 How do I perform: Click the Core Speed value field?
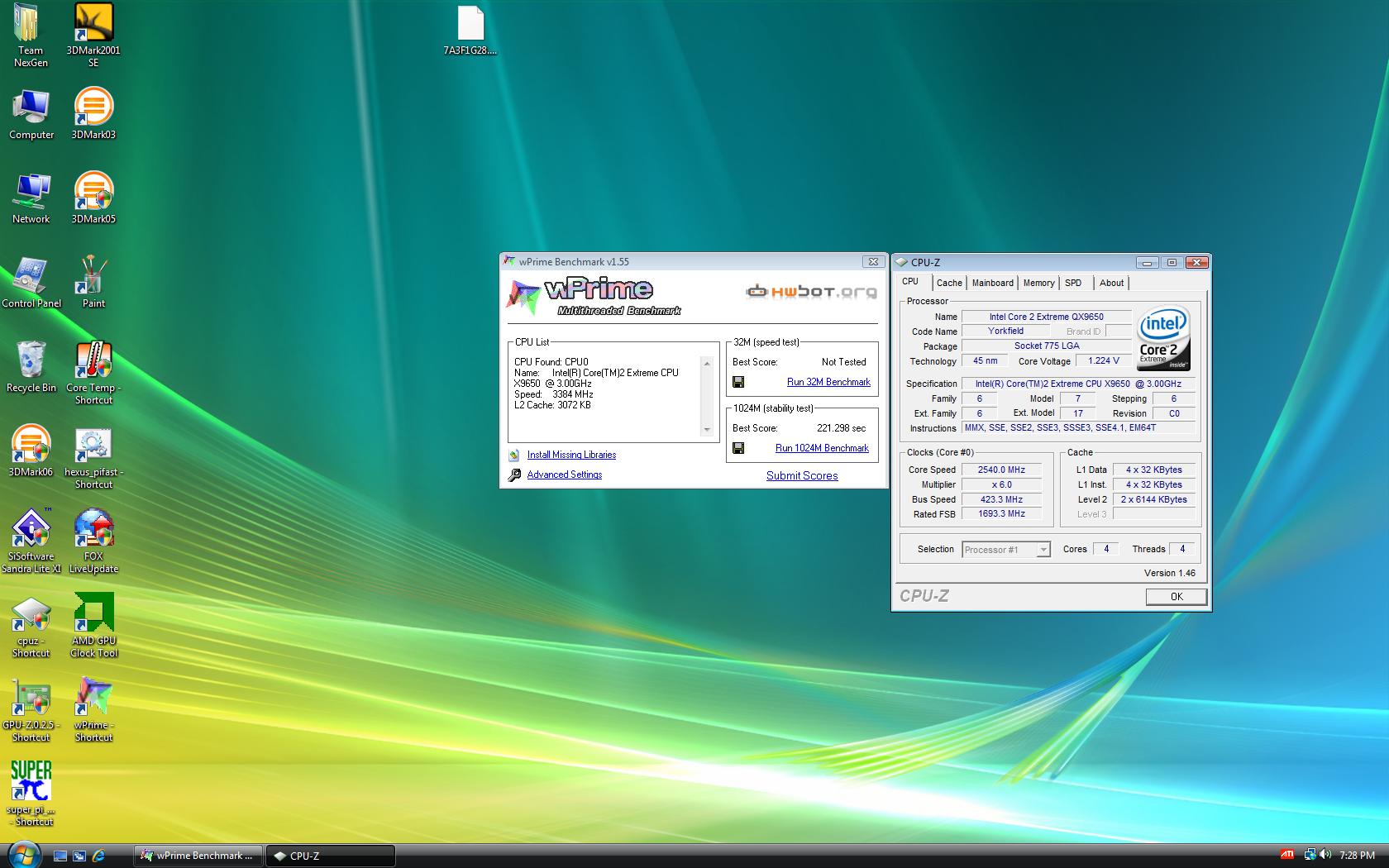pyautogui.click(x=1001, y=470)
